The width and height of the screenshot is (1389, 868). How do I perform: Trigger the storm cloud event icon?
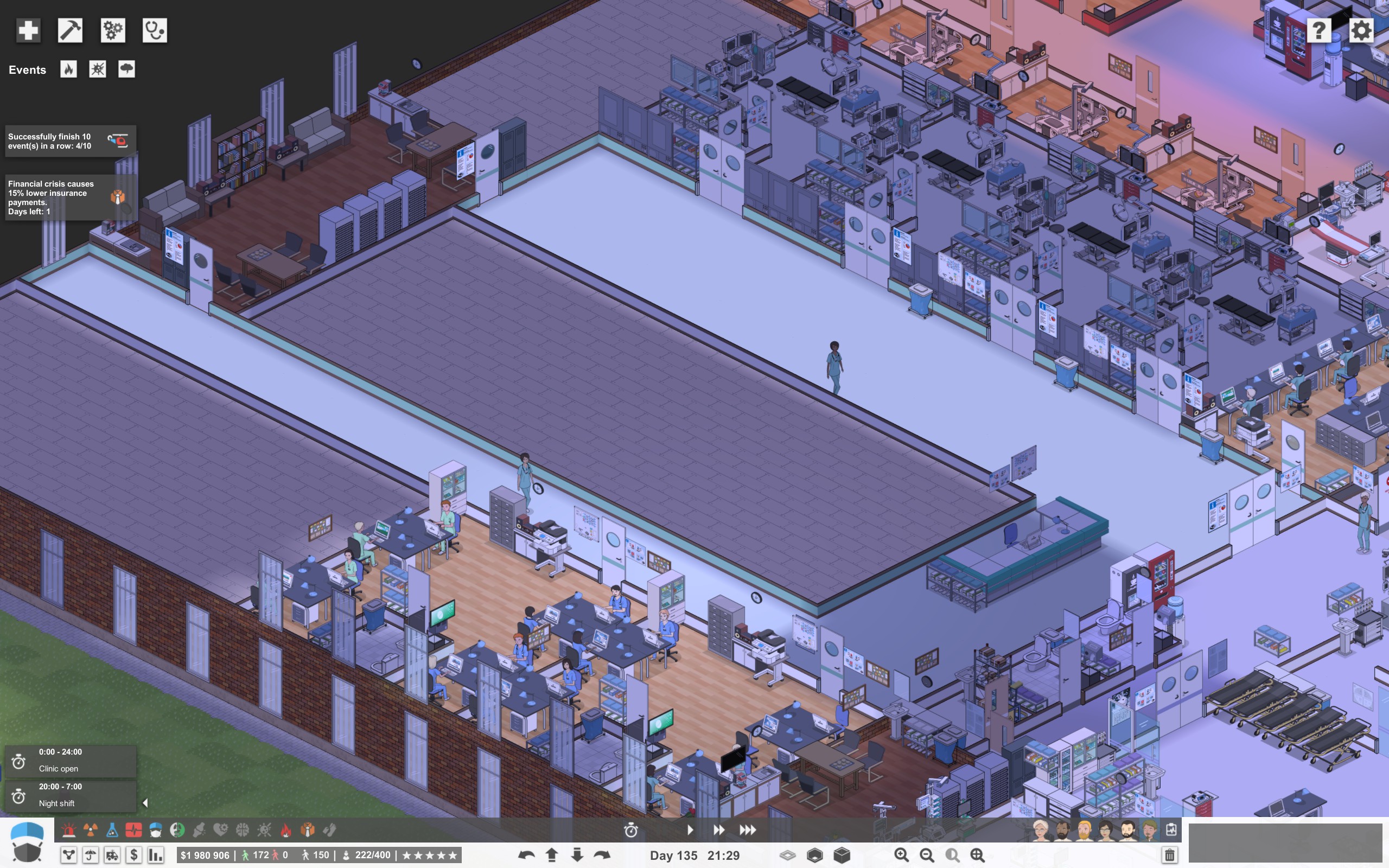[x=126, y=69]
